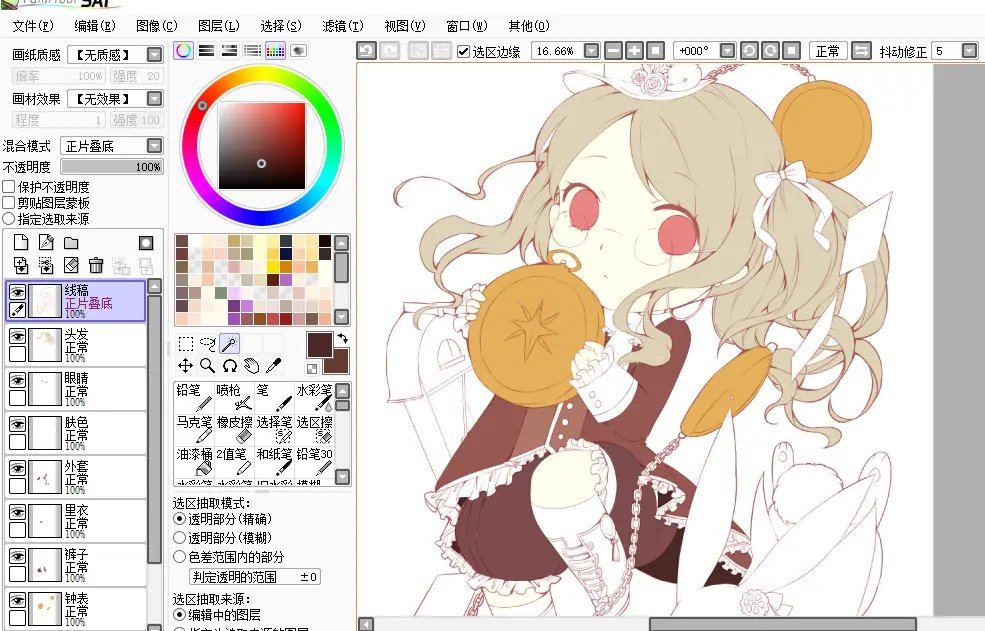Create a new linework pen layer
The height and width of the screenshot is (631, 985).
[x=46, y=243]
